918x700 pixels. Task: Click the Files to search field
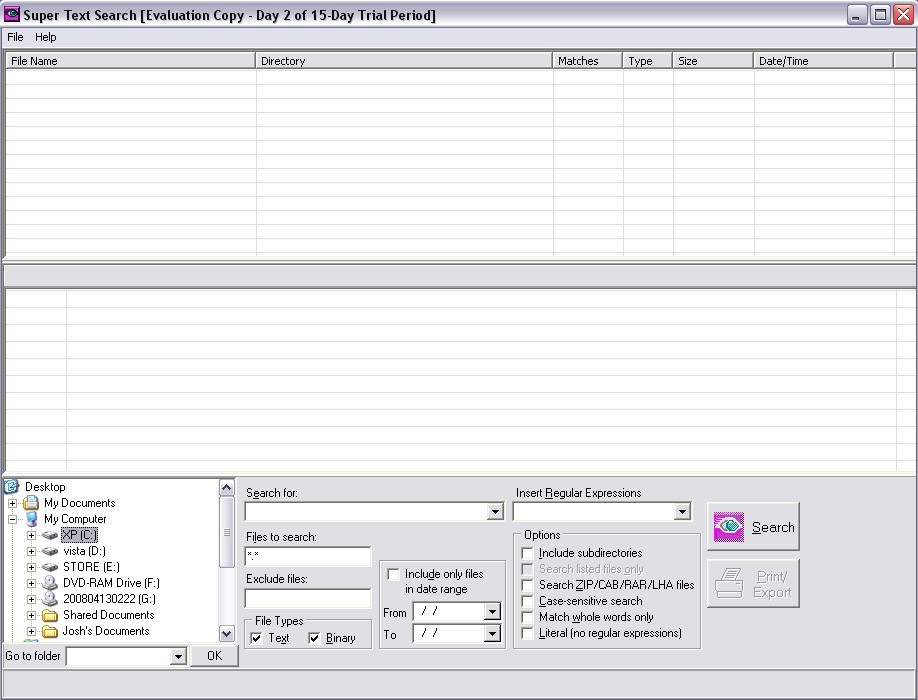308,556
